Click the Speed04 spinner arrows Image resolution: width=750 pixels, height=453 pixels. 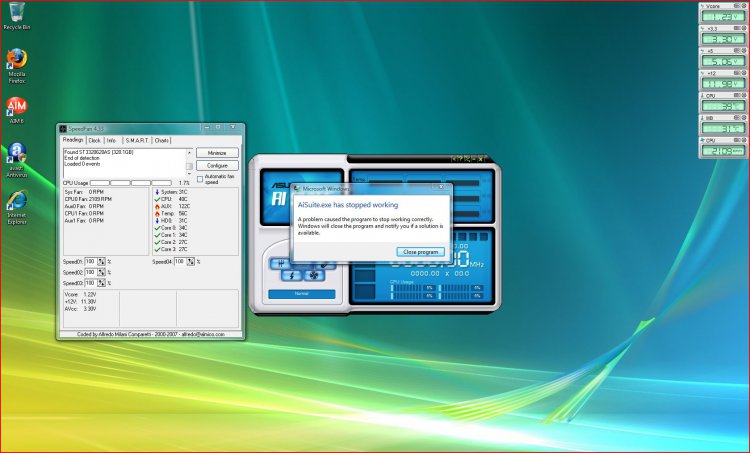point(191,262)
